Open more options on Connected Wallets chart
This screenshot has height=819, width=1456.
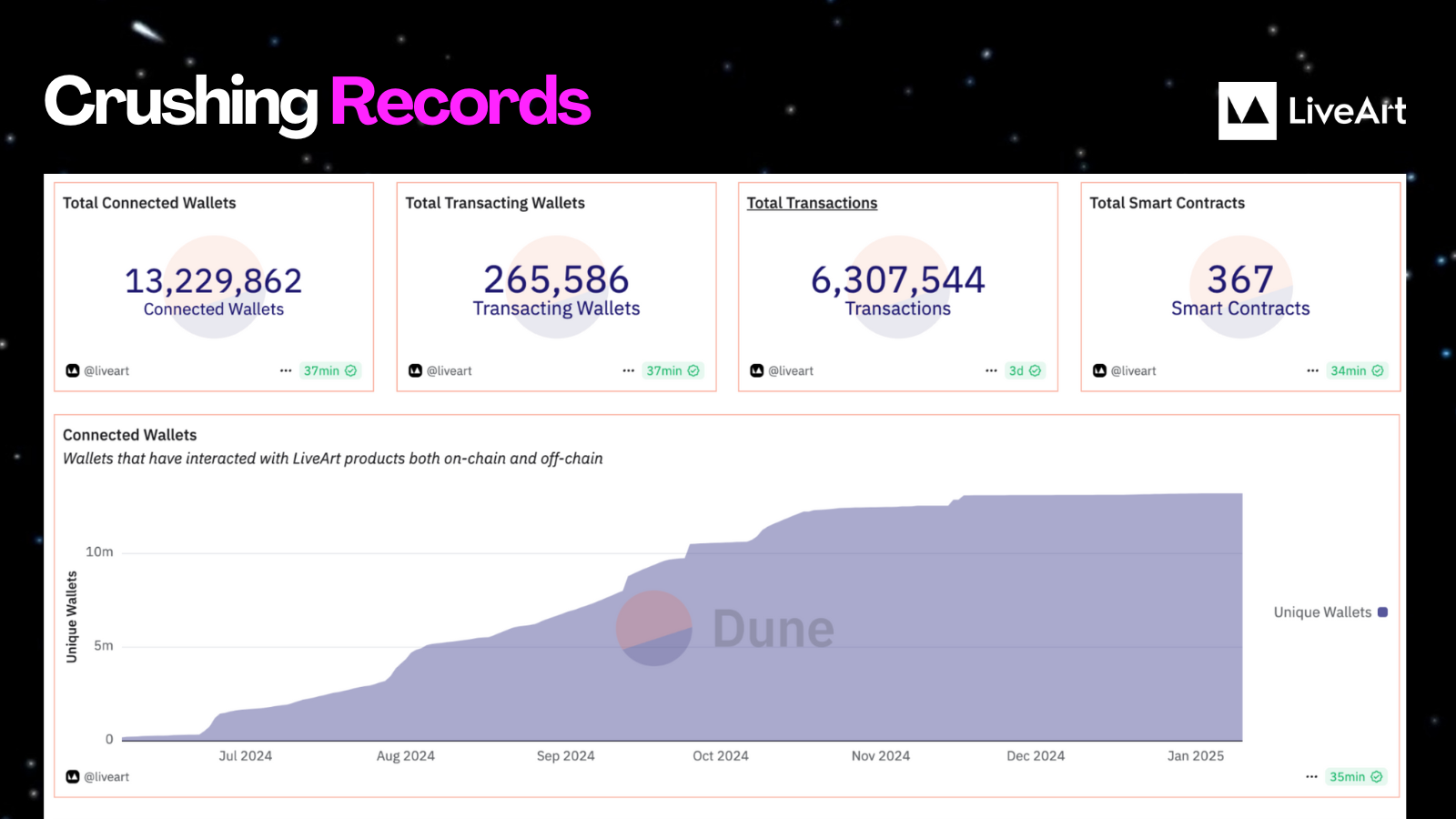pyautogui.click(x=1311, y=776)
